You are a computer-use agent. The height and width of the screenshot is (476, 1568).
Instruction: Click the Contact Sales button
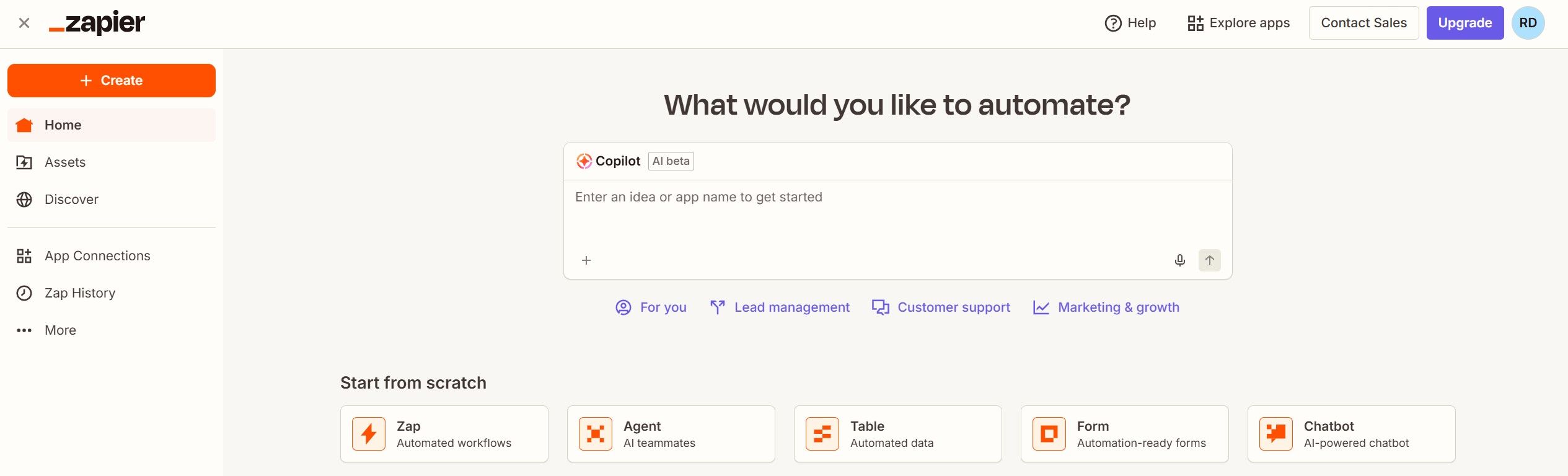(x=1363, y=23)
